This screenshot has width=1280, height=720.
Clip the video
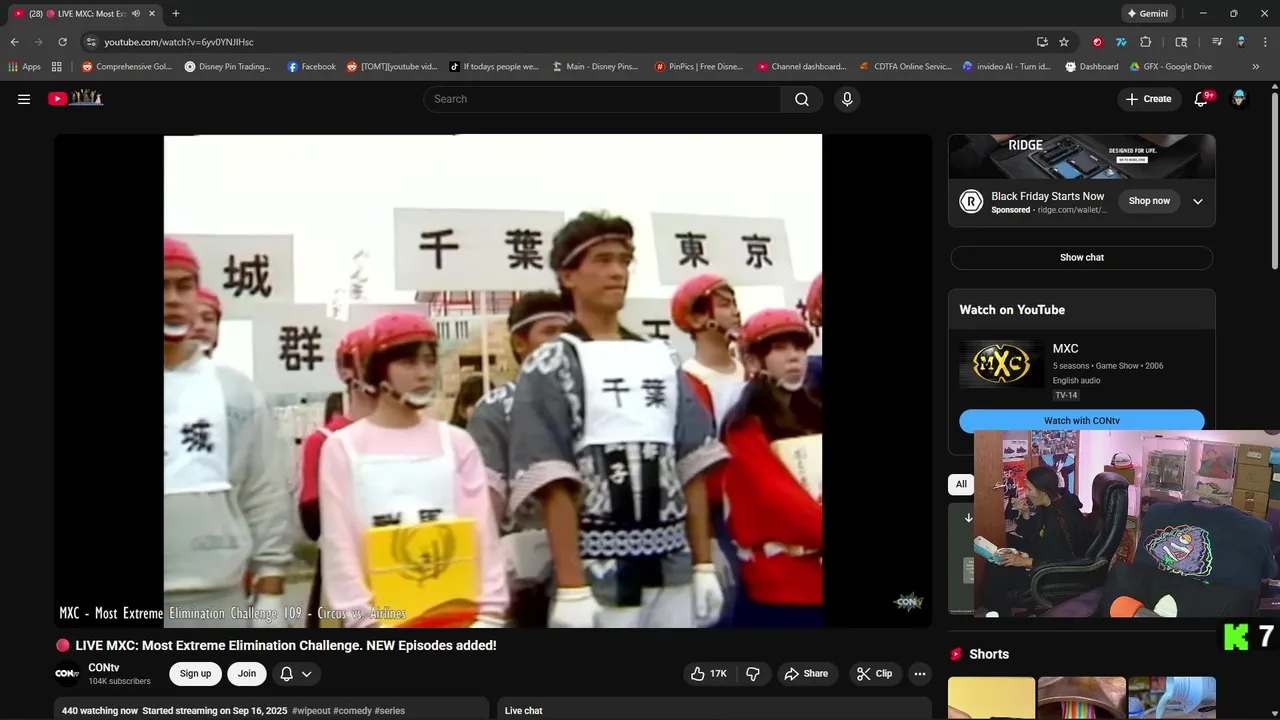tap(875, 674)
